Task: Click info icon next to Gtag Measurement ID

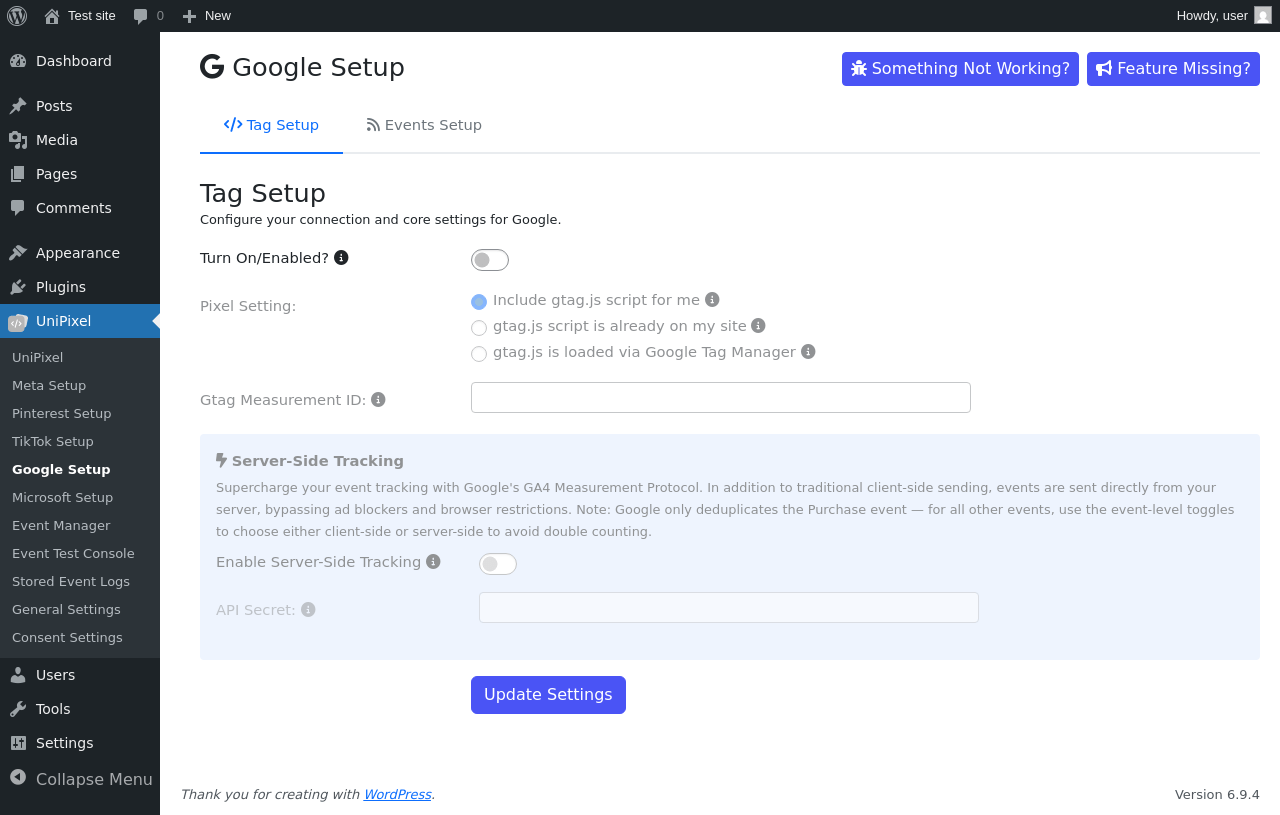Action: pos(378,400)
